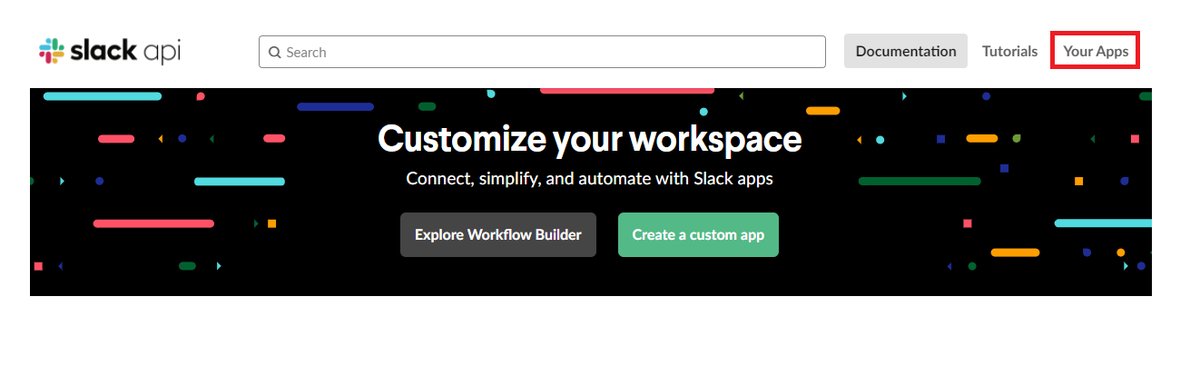The image size is (1200, 366).
Task: Click Create a custom app button
Action: tap(698, 235)
